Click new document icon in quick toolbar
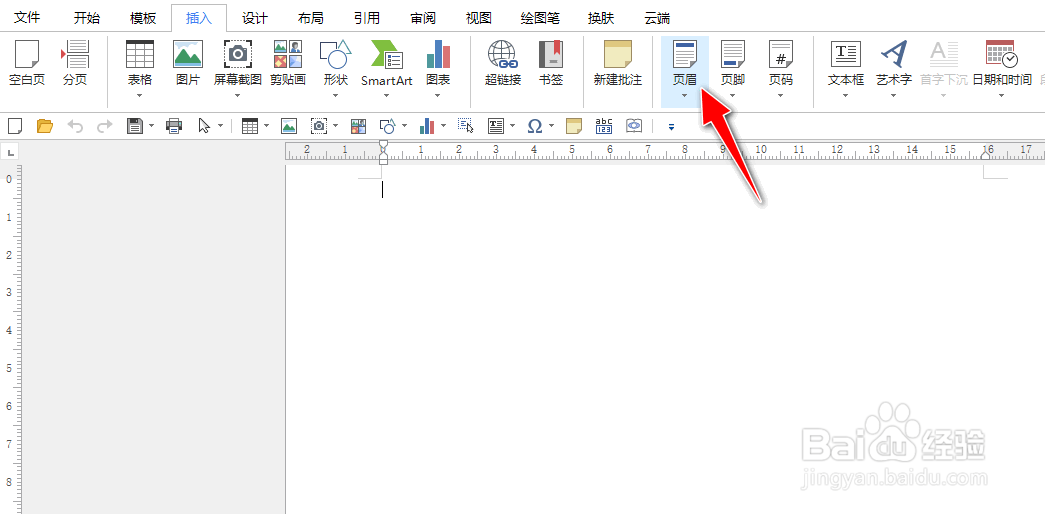This screenshot has width=1045, height=514. [x=15, y=125]
